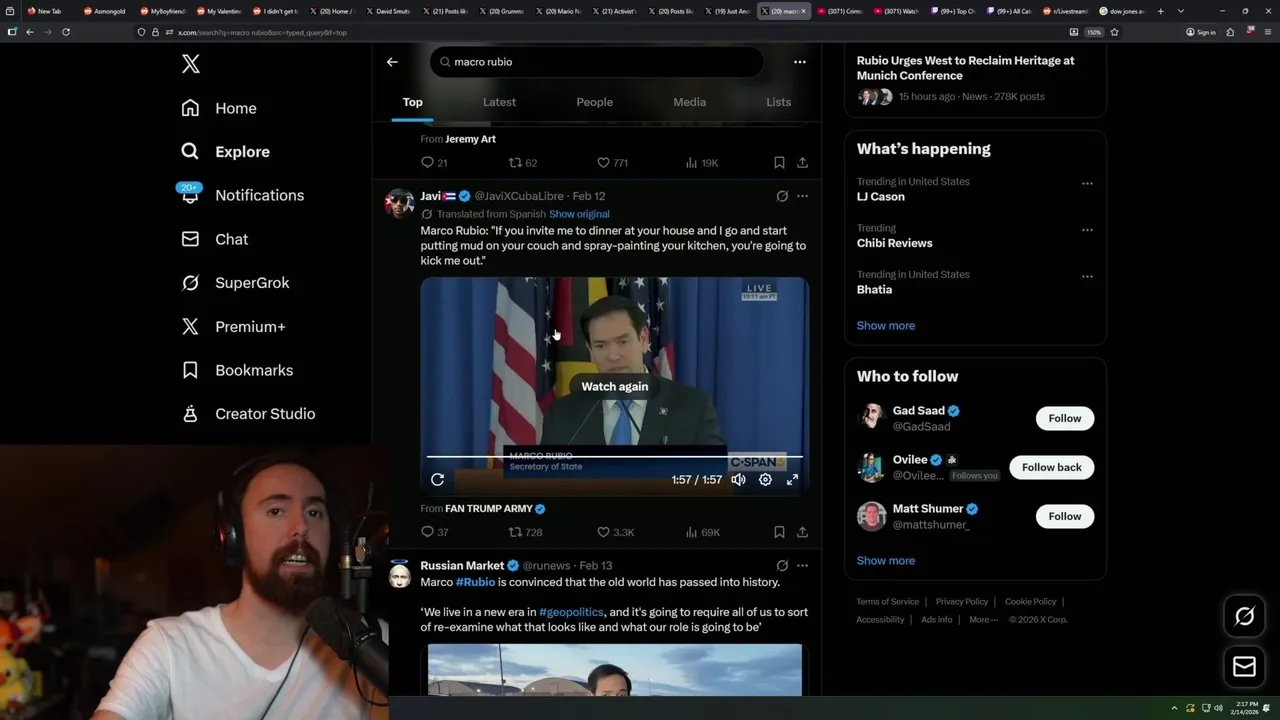Click the 'Watch again' video button

click(615, 387)
